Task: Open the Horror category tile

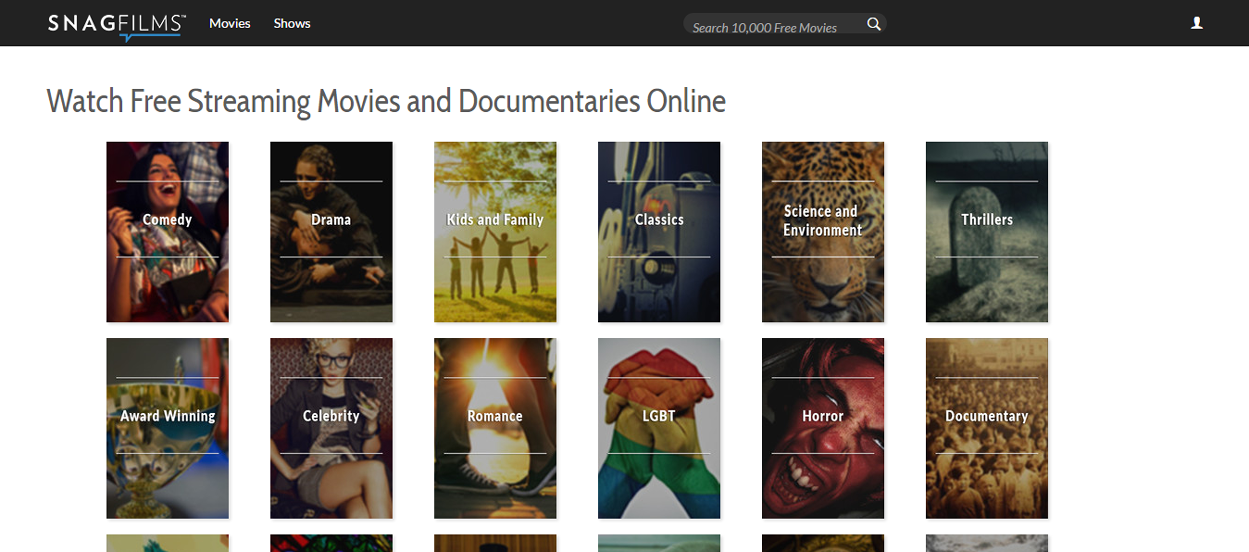Action: [x=823, y=428]
